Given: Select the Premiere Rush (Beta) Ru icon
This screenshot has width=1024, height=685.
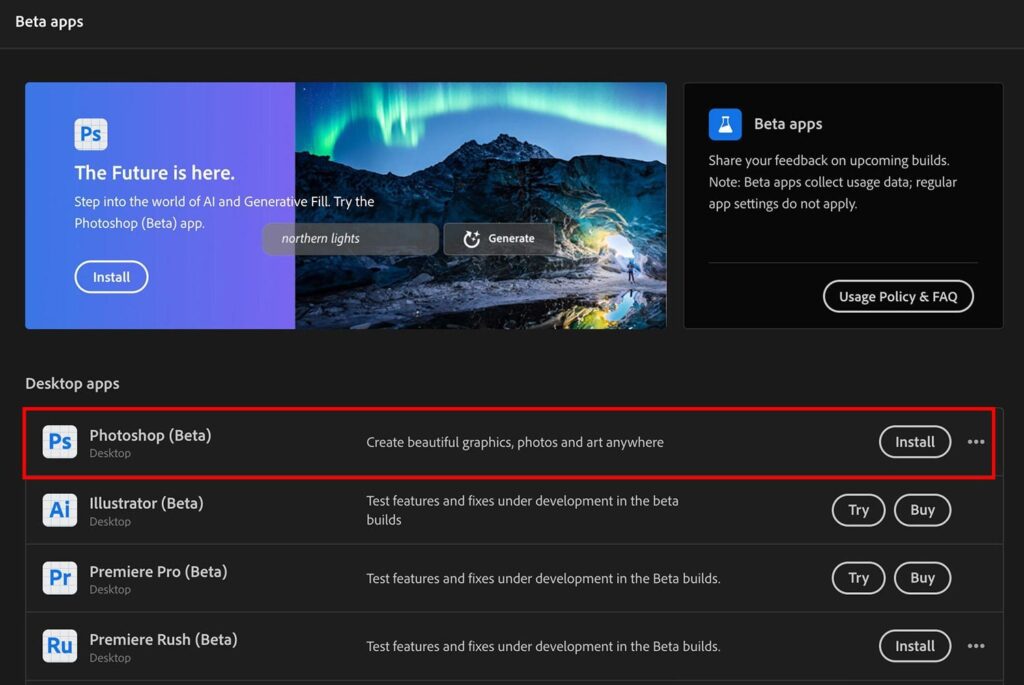Looking at the screenshot, I should 60,646.
